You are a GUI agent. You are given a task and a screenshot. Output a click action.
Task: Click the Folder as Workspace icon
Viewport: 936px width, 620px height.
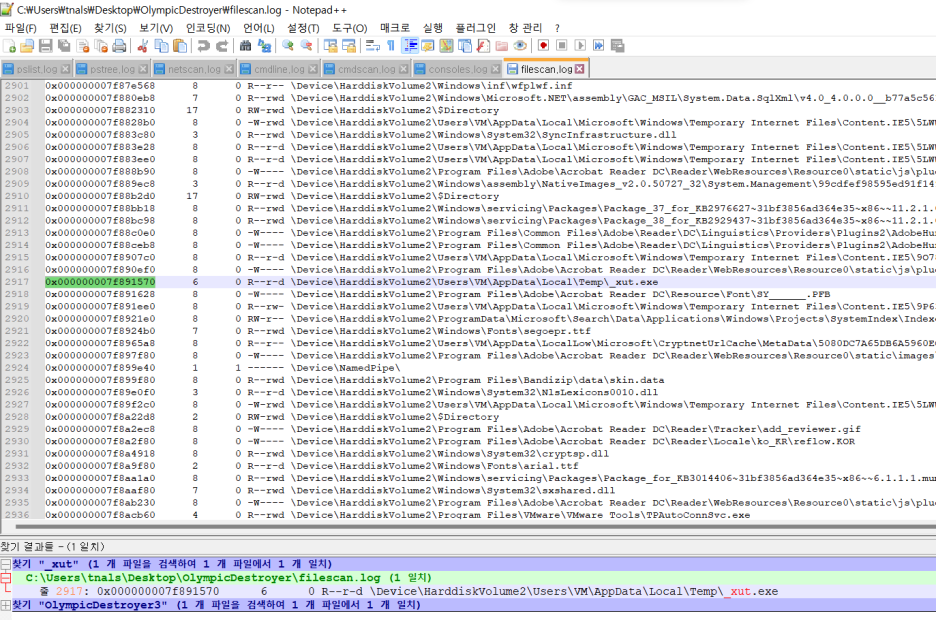pos(501,46)
